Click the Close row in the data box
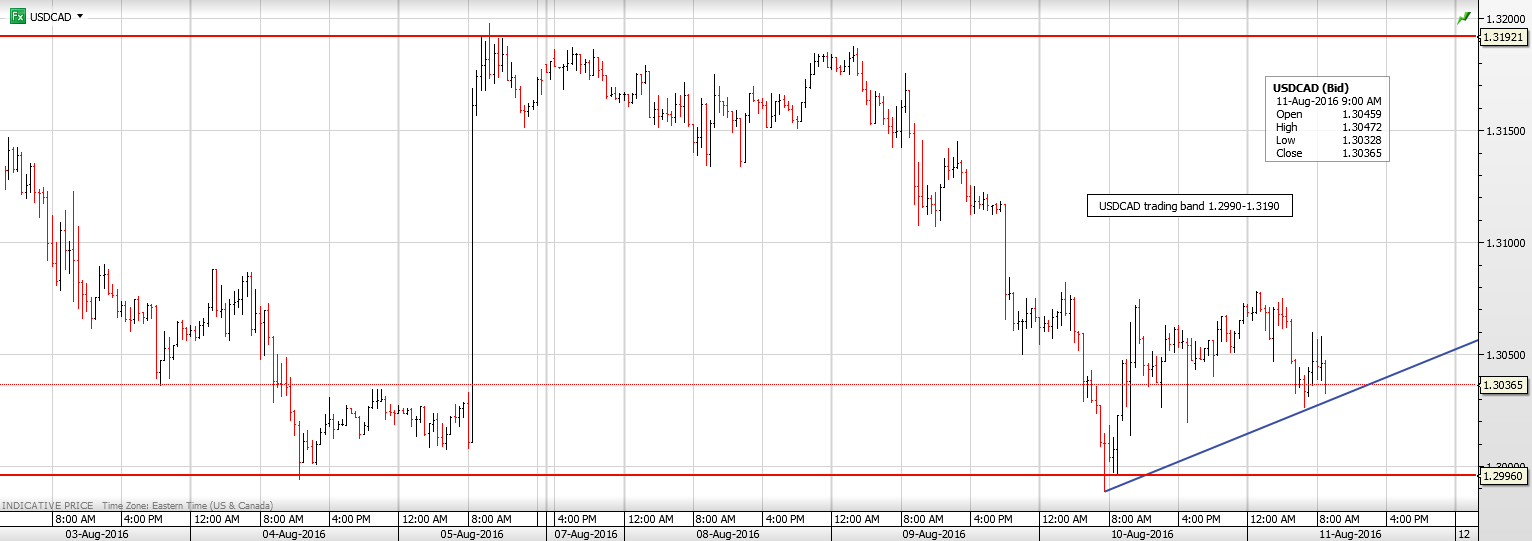The image size is (1532, 541). point(1329,153)
